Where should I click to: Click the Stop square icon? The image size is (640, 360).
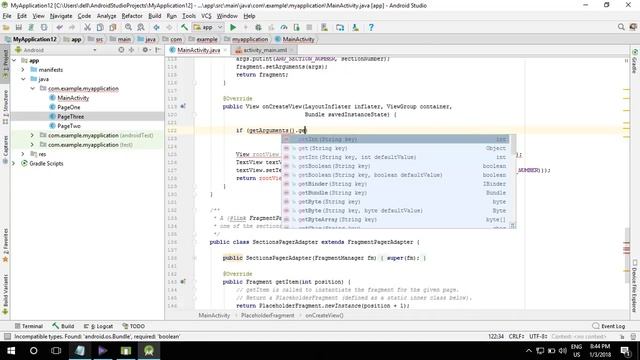(x=309, y=27)
